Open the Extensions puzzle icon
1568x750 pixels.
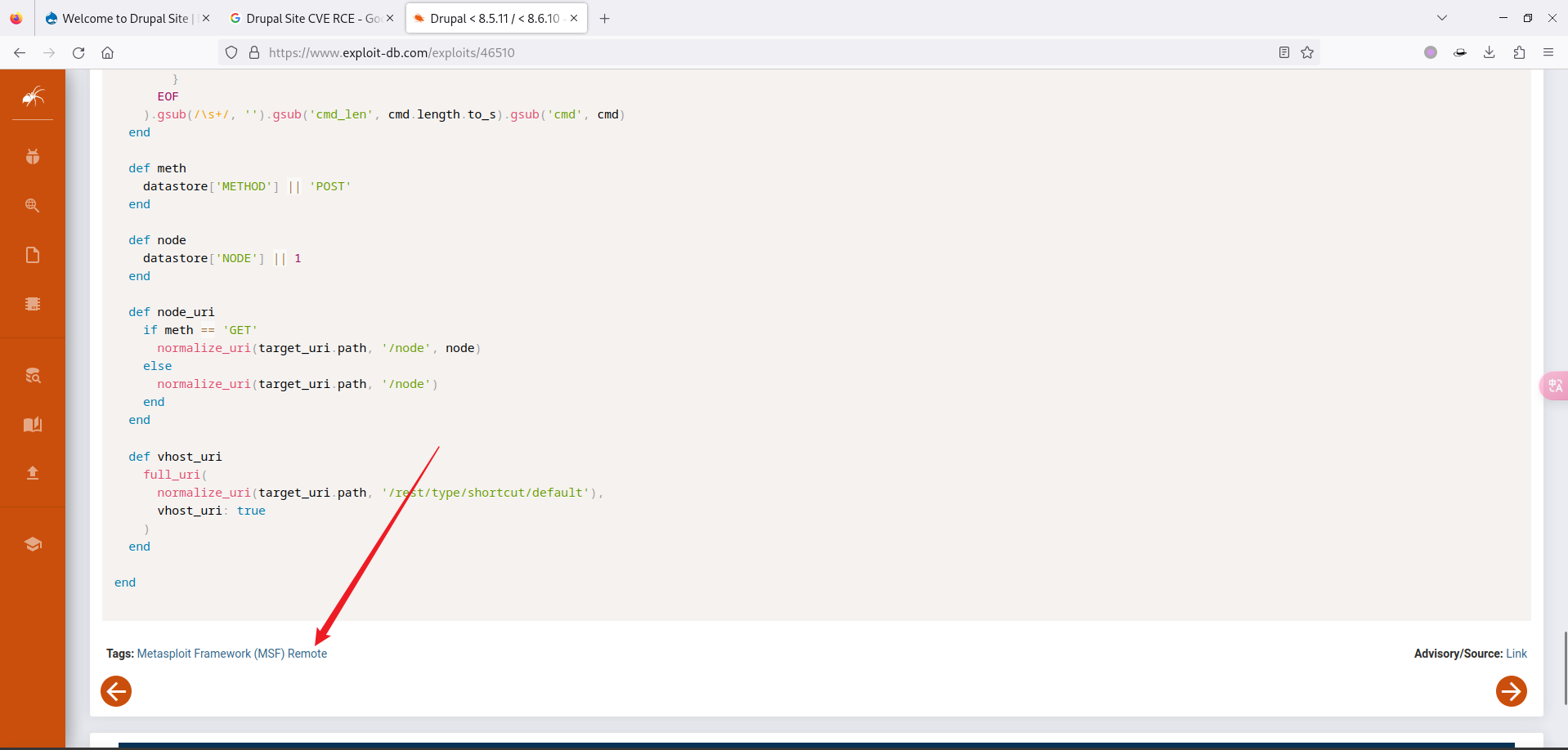(x=1519, y=52)
